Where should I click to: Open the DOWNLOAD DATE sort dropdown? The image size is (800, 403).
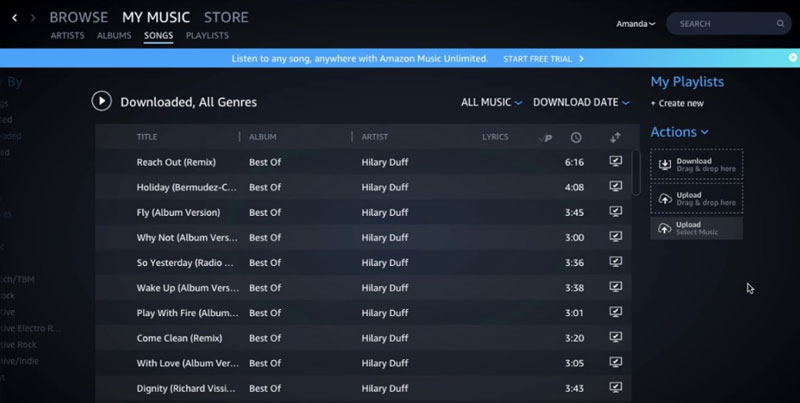tap(581, 102)
